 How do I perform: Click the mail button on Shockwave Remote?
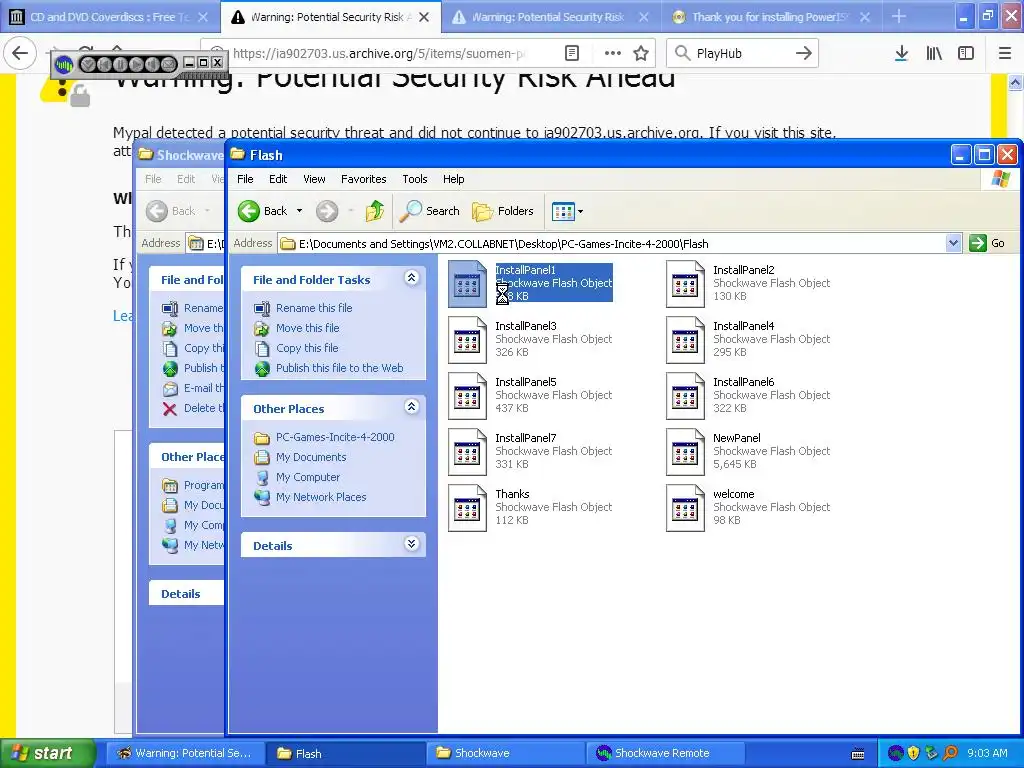click(x=168, y=64)
